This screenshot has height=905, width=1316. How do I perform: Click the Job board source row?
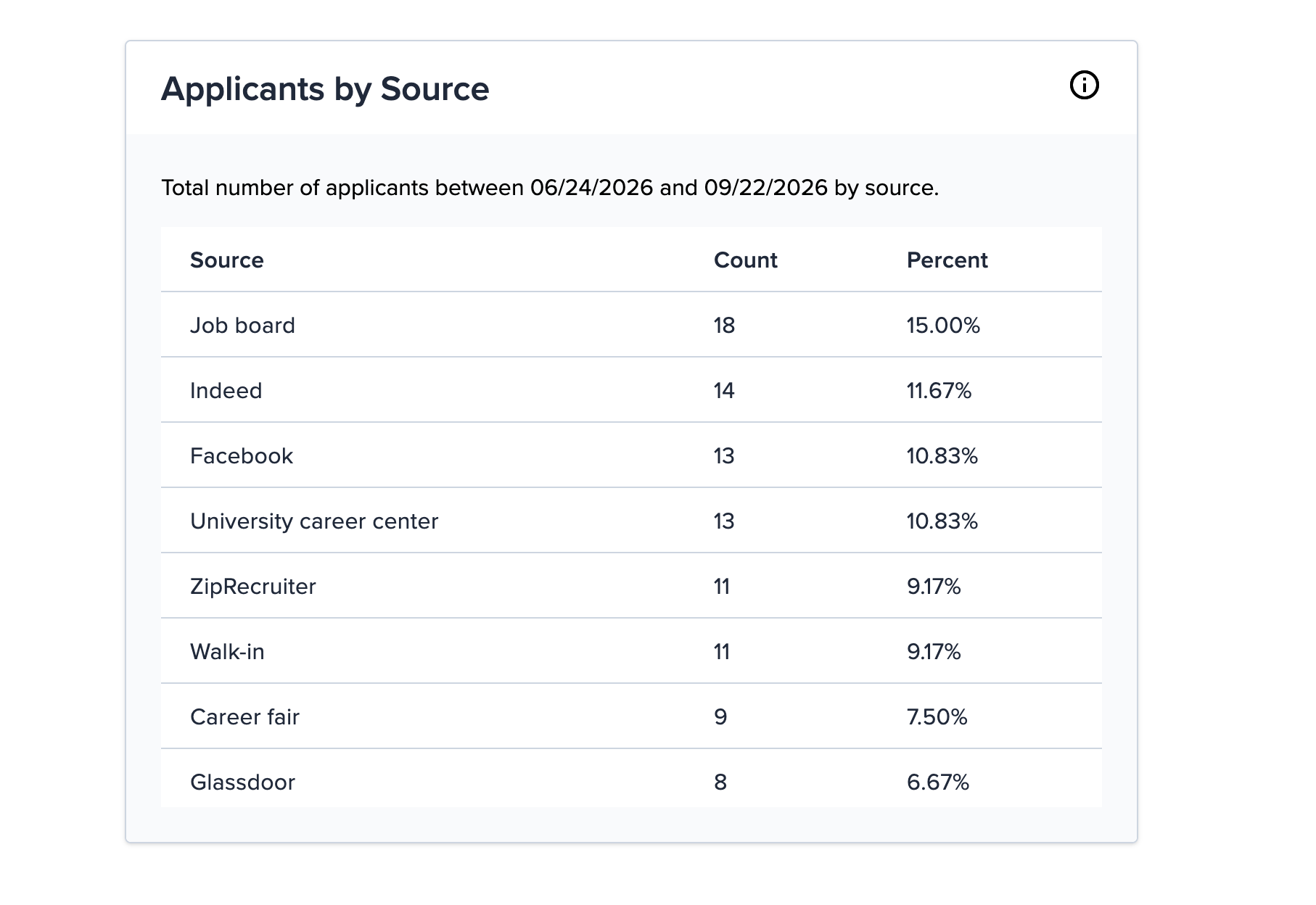pos(631,325)
